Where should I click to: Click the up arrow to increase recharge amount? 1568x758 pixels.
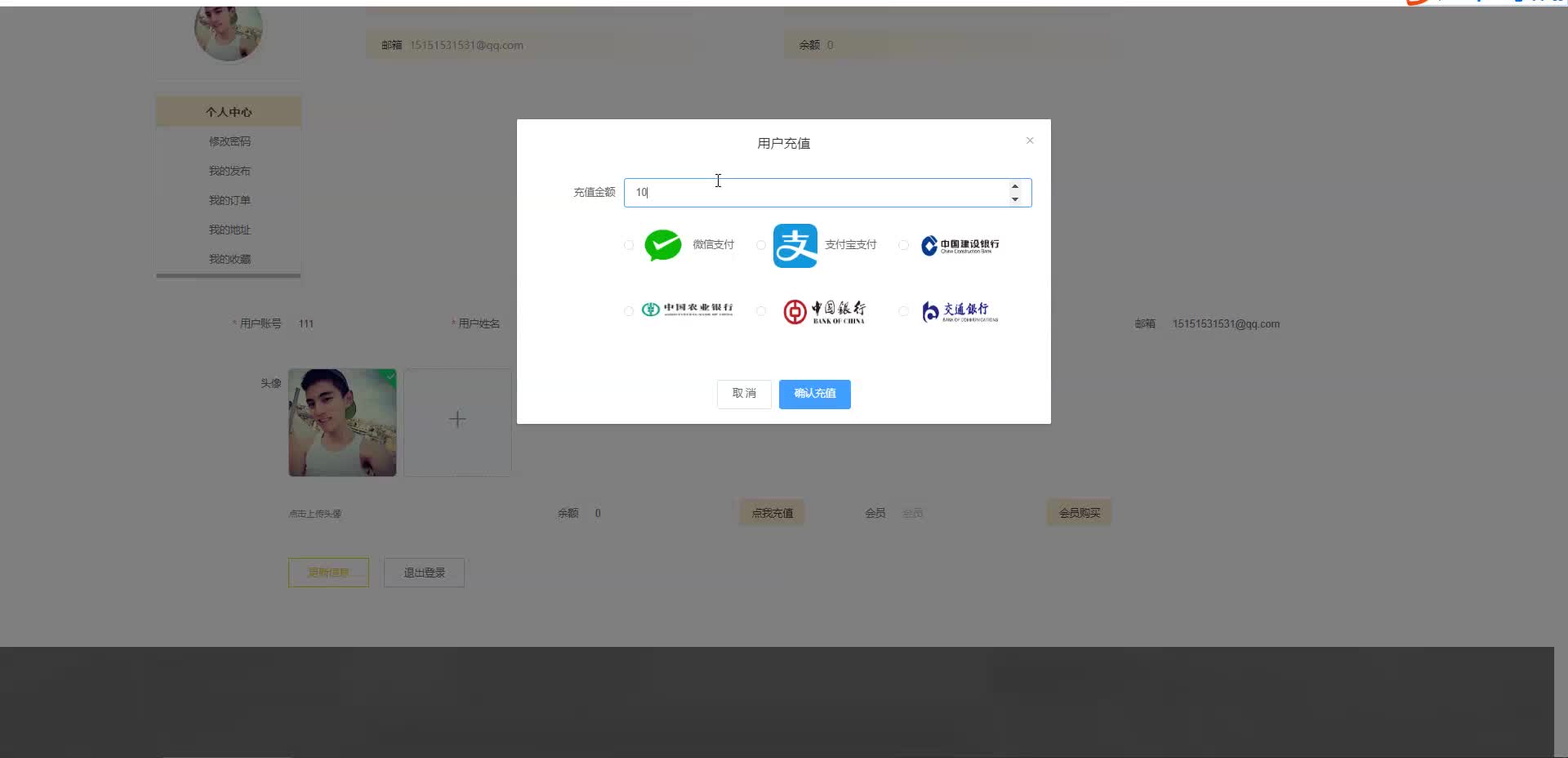click(x=1014, y=186)
